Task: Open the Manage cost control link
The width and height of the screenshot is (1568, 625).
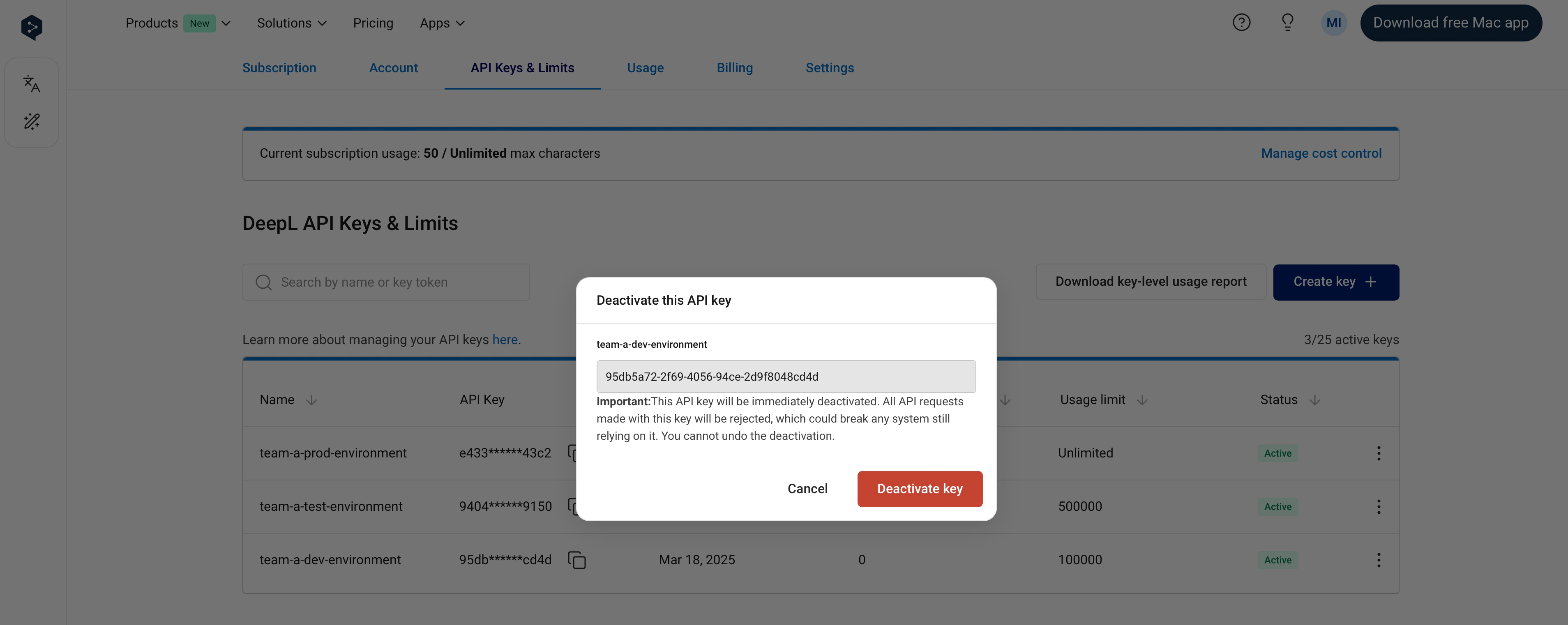Action: 1321,153
